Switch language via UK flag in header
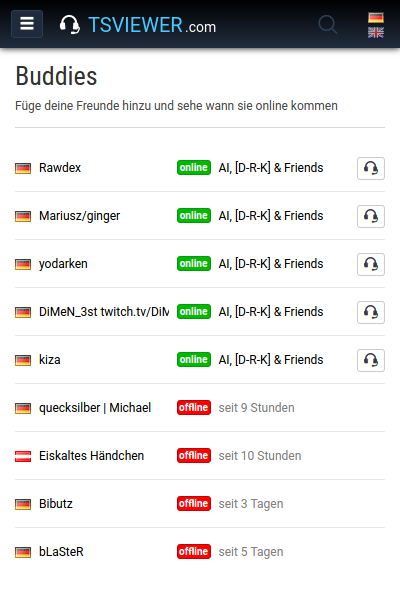 (x=376, y=33)
